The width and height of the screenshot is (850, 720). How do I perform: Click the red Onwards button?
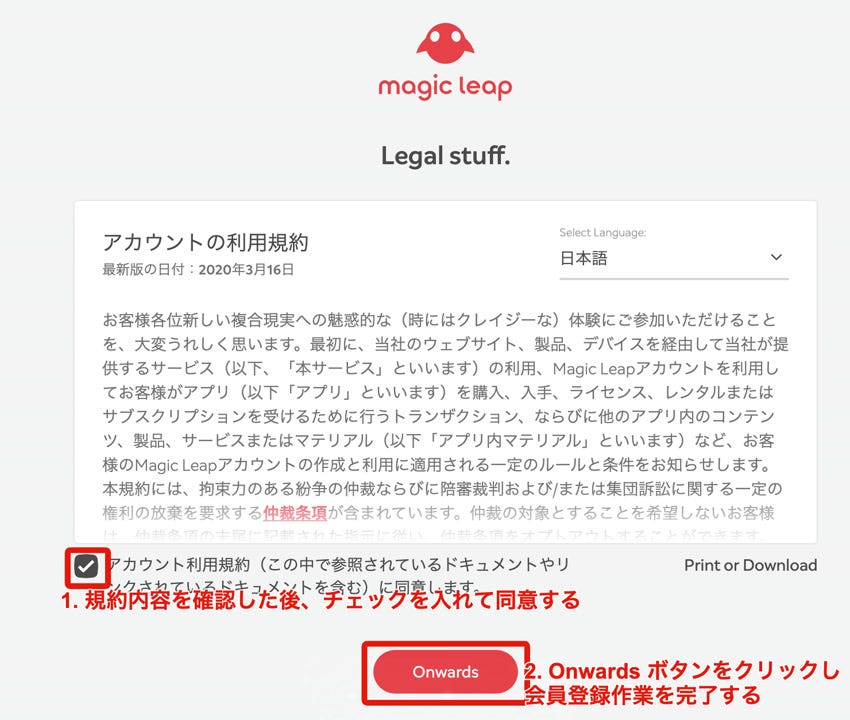(x=445, y=672)
